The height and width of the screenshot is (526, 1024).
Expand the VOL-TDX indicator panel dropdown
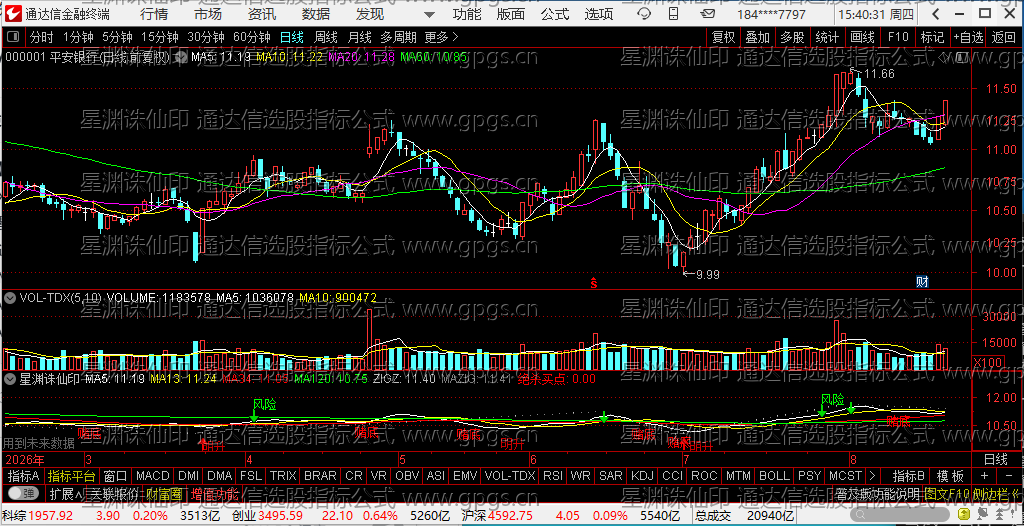coord(10,298)
